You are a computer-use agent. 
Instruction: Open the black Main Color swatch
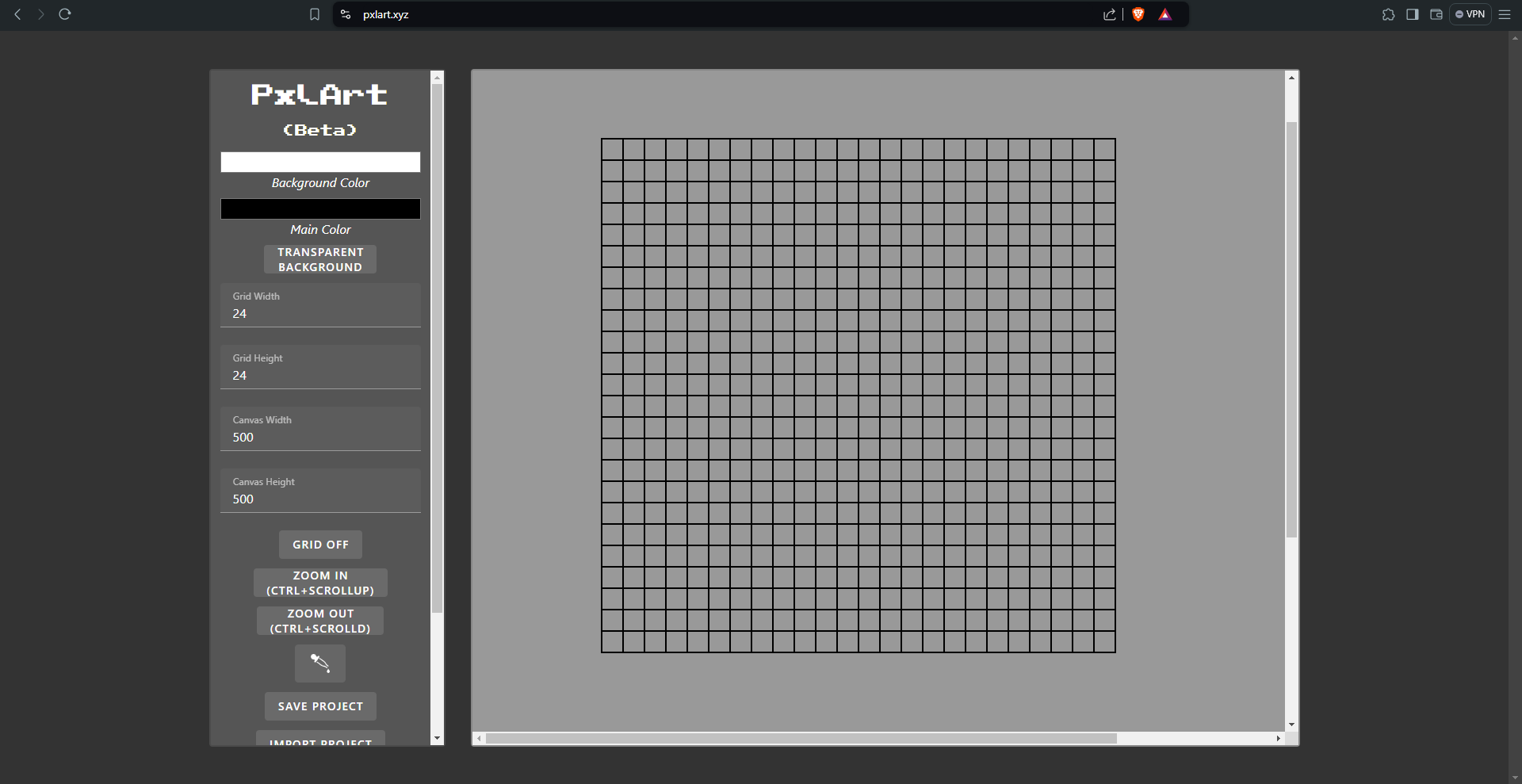pos(320,208)
